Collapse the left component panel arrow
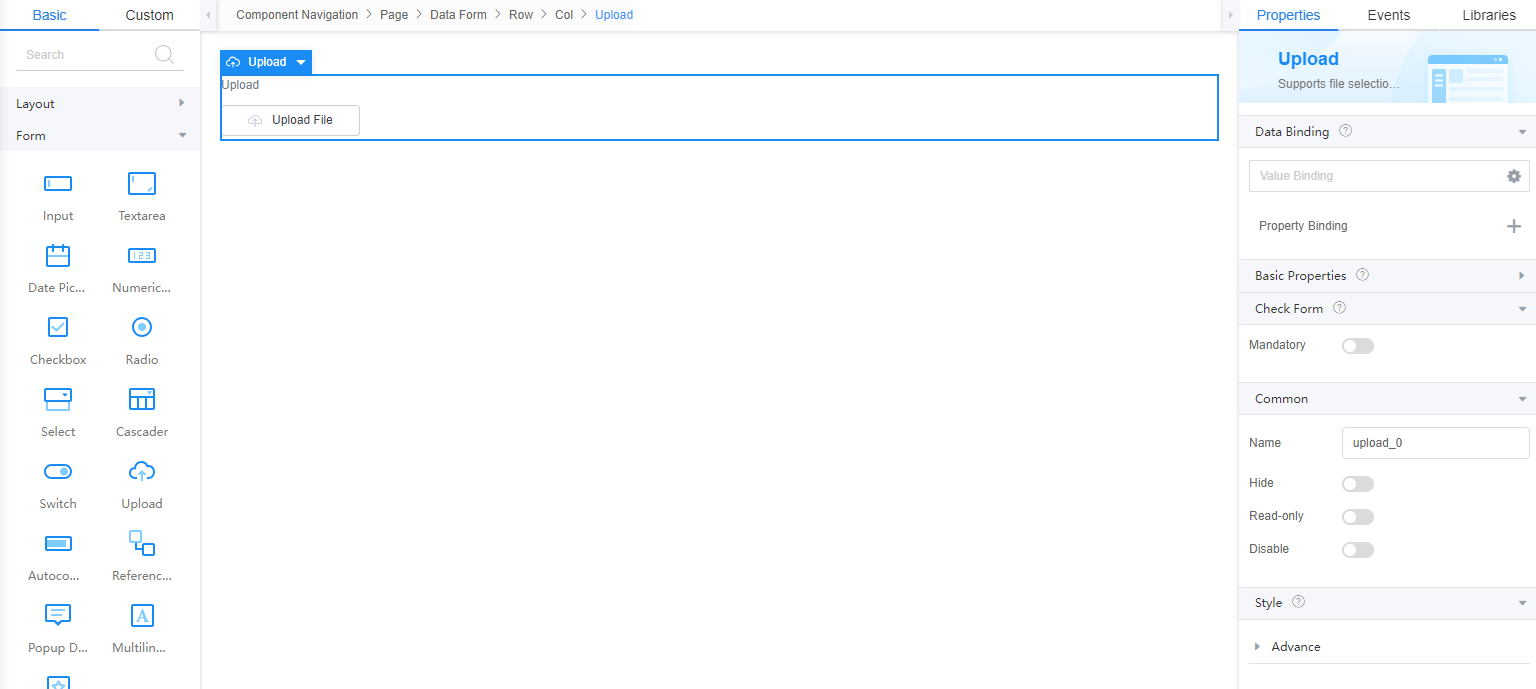This screenshot has height=689, width=1536. tap(208, 15)
